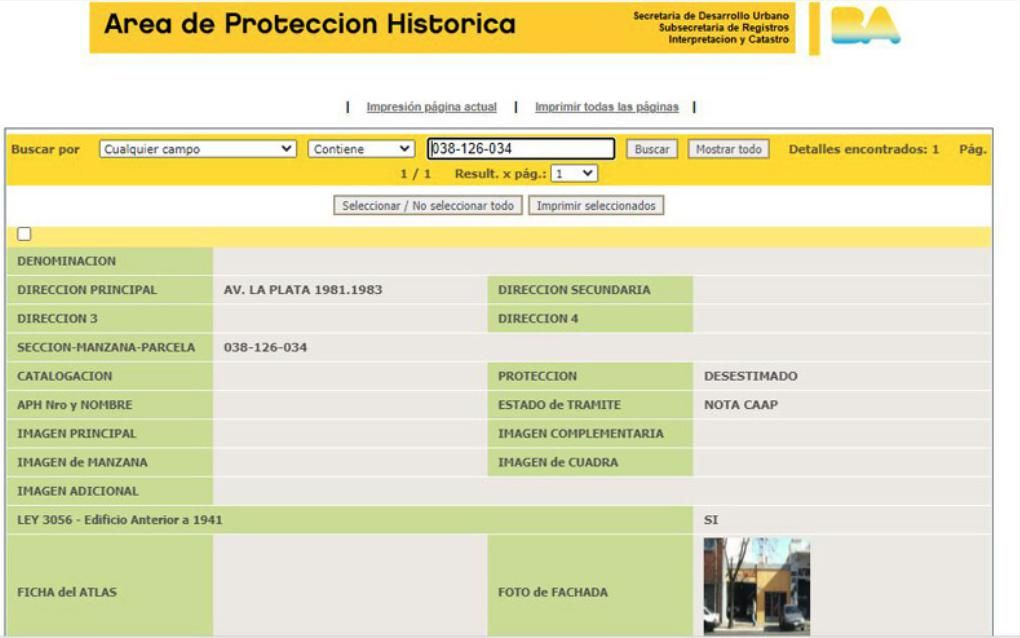Viewport: 1020px width, 638px height.
Task: Select the address value AV. LA PLATA 1981.1983
Action: point(303,290)
